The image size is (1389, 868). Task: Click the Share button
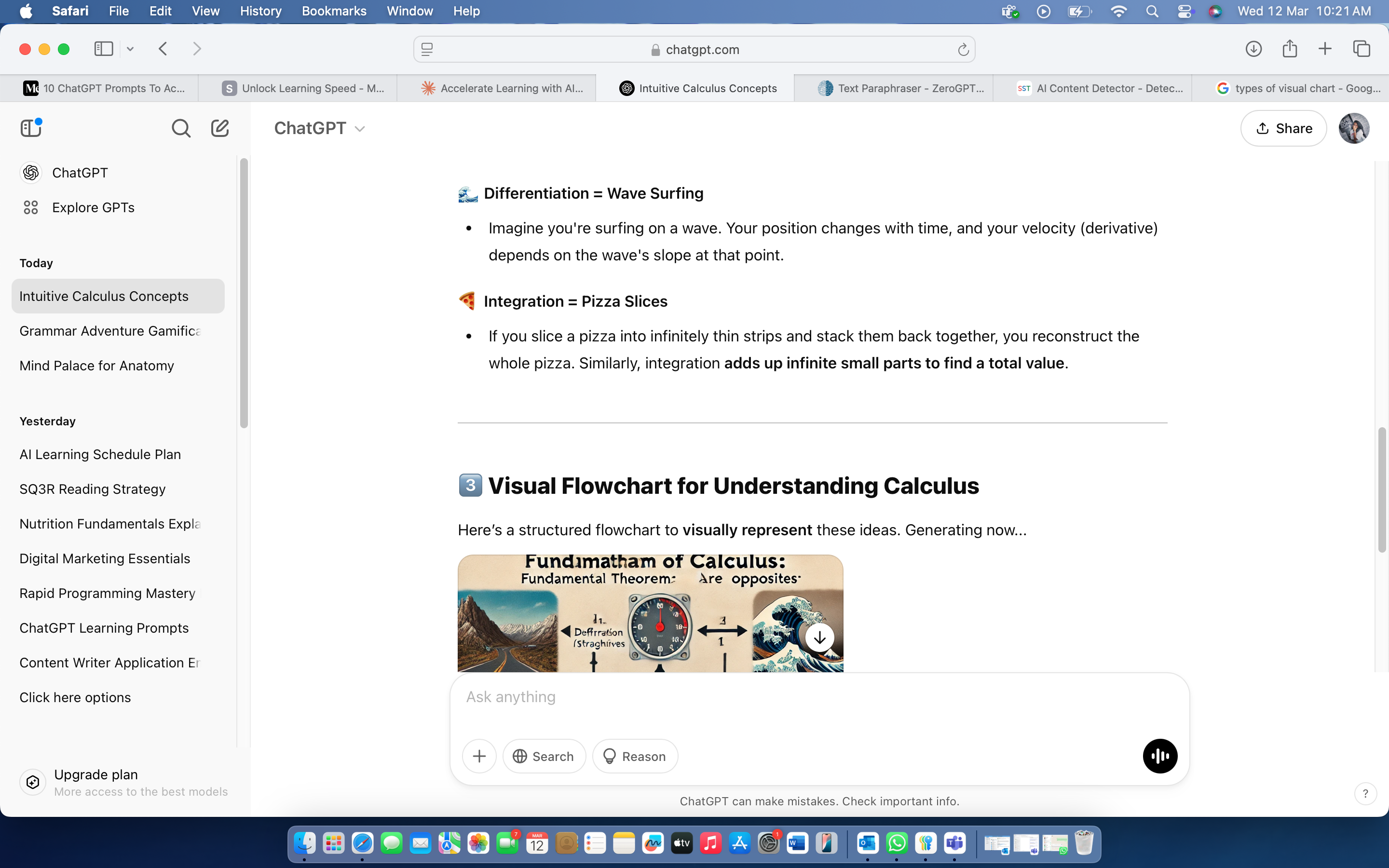[x=1283, y=128]
